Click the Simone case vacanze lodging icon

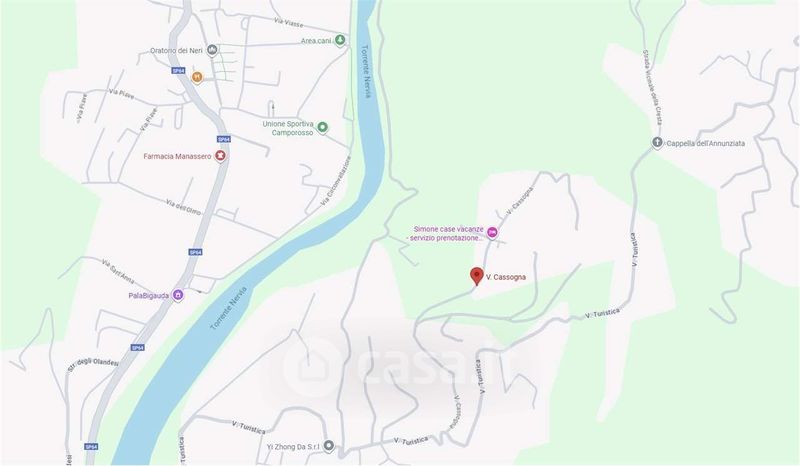pyautogui.click(x=492, y=233)
